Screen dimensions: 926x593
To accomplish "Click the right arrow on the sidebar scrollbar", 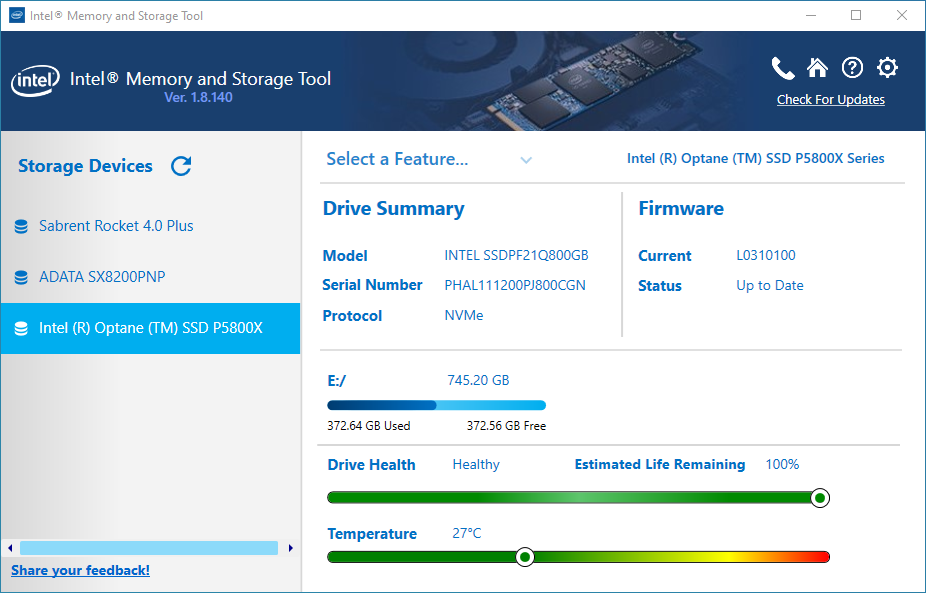I will pos(291,548).
